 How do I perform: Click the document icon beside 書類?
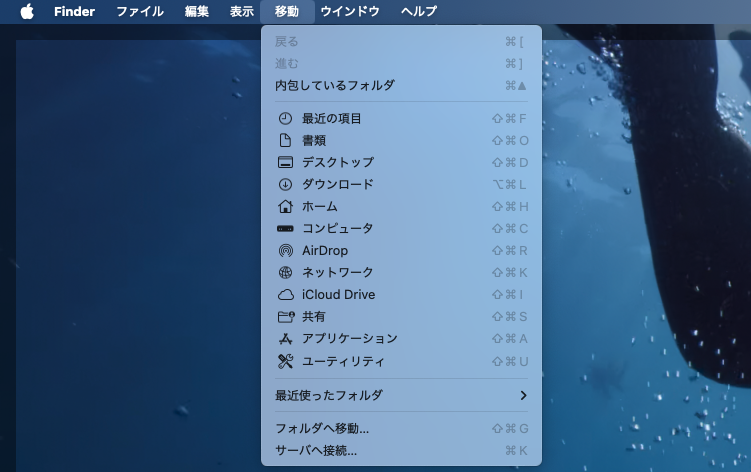pos(285,141)
